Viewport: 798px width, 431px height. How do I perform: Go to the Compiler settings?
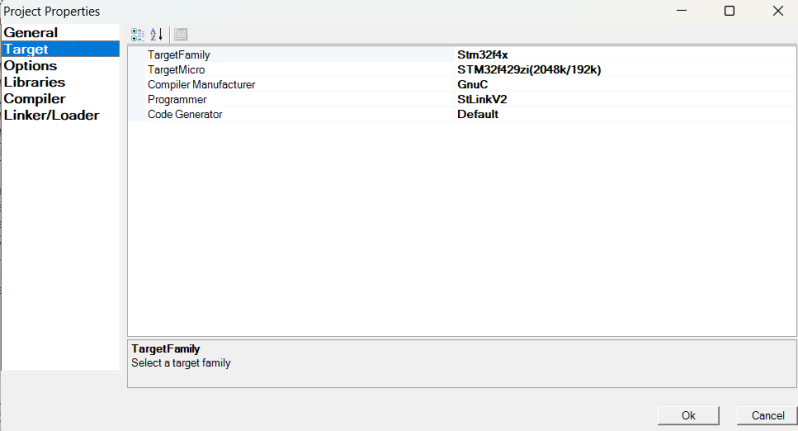coord(34,98)
